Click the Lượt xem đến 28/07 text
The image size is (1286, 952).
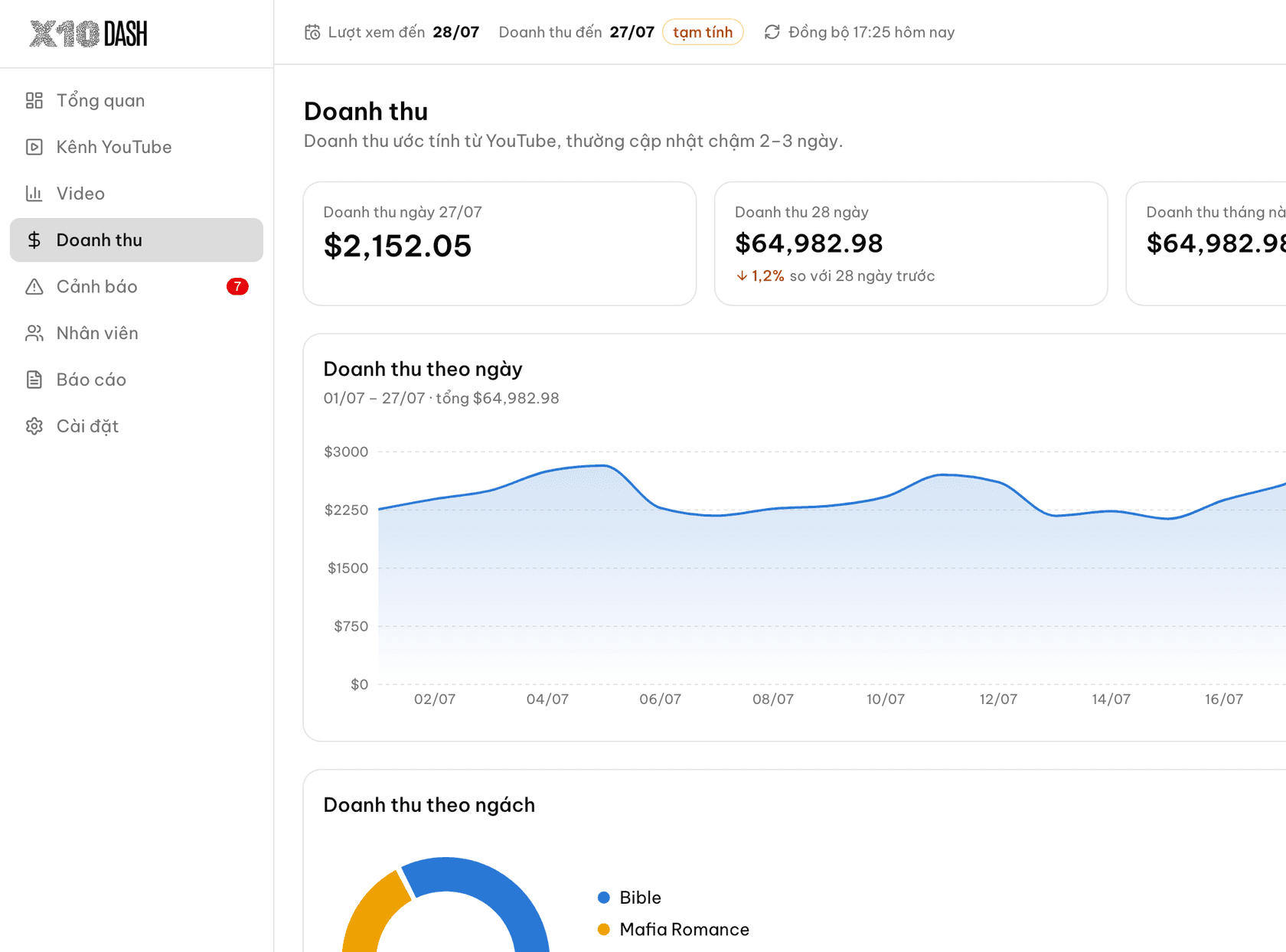tap(403, 32)
